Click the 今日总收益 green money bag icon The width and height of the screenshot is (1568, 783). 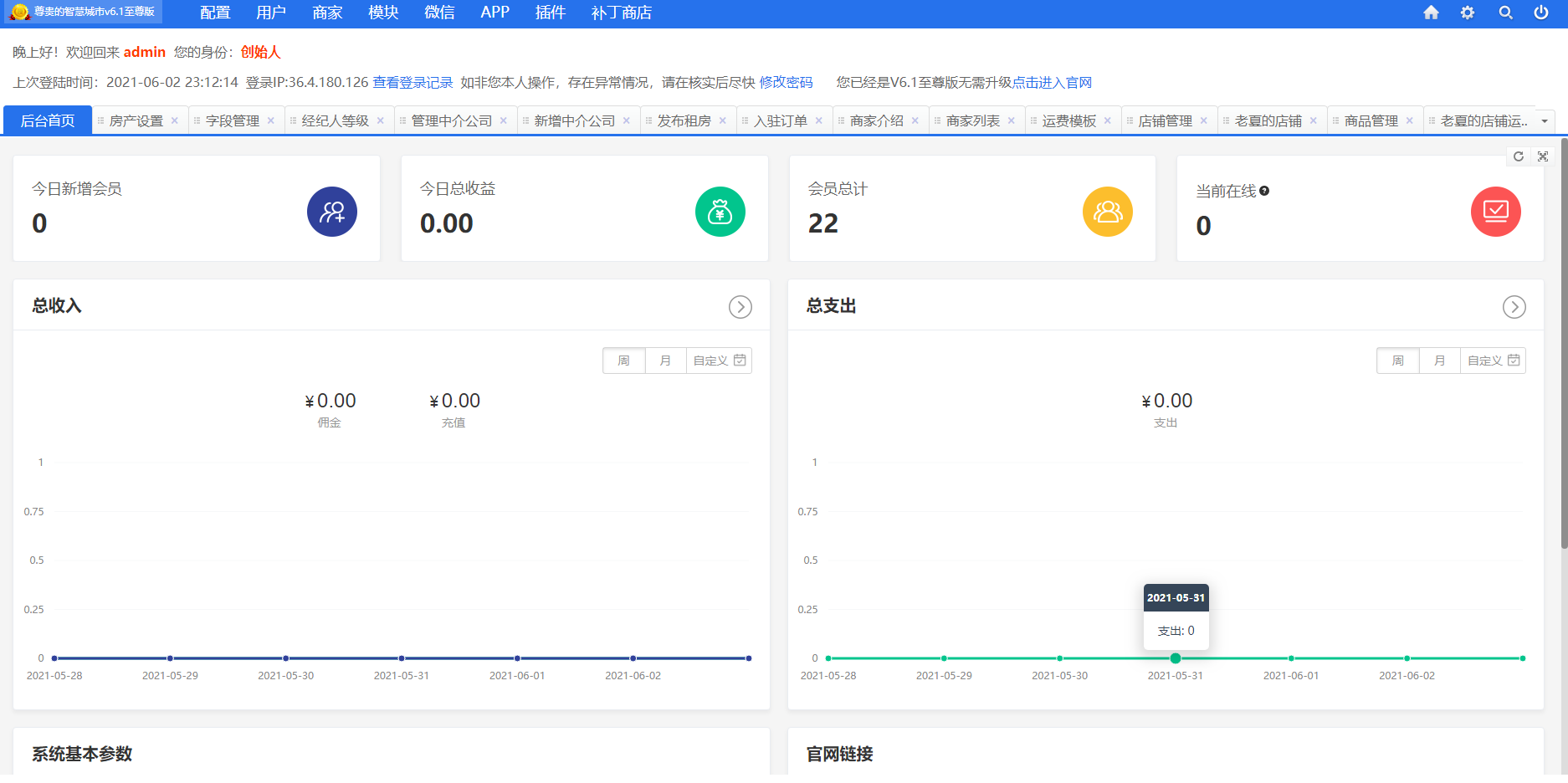coord(720,212)
